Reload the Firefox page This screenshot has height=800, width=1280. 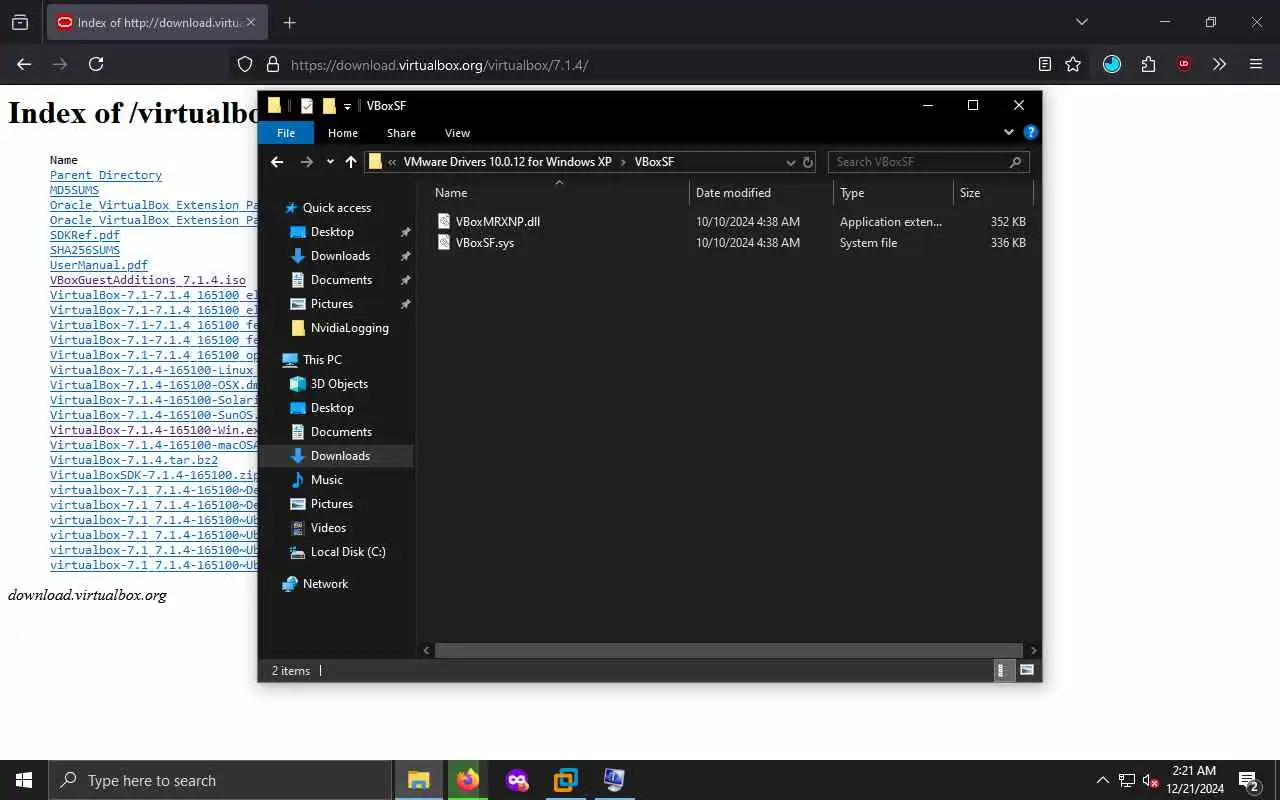(96, 64)
